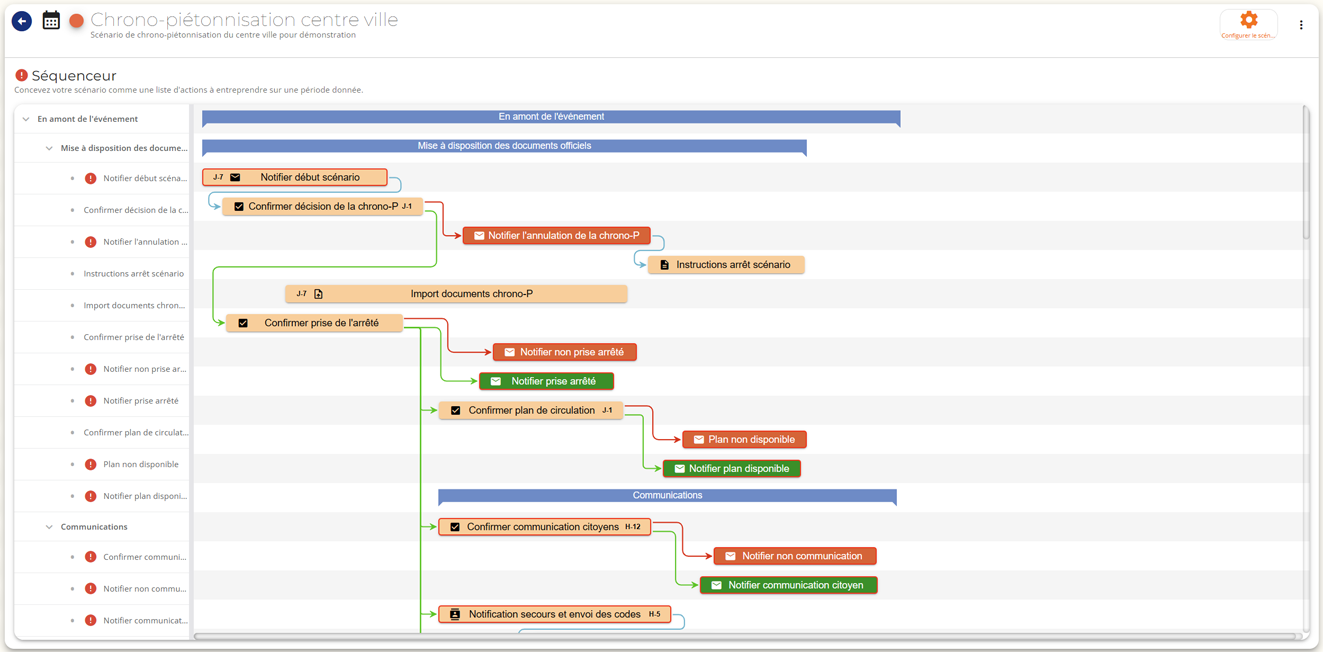Collapse Mise à disposition des documents branch
The height and width of the screenshot is (652, 1323).
pos(49,148)
